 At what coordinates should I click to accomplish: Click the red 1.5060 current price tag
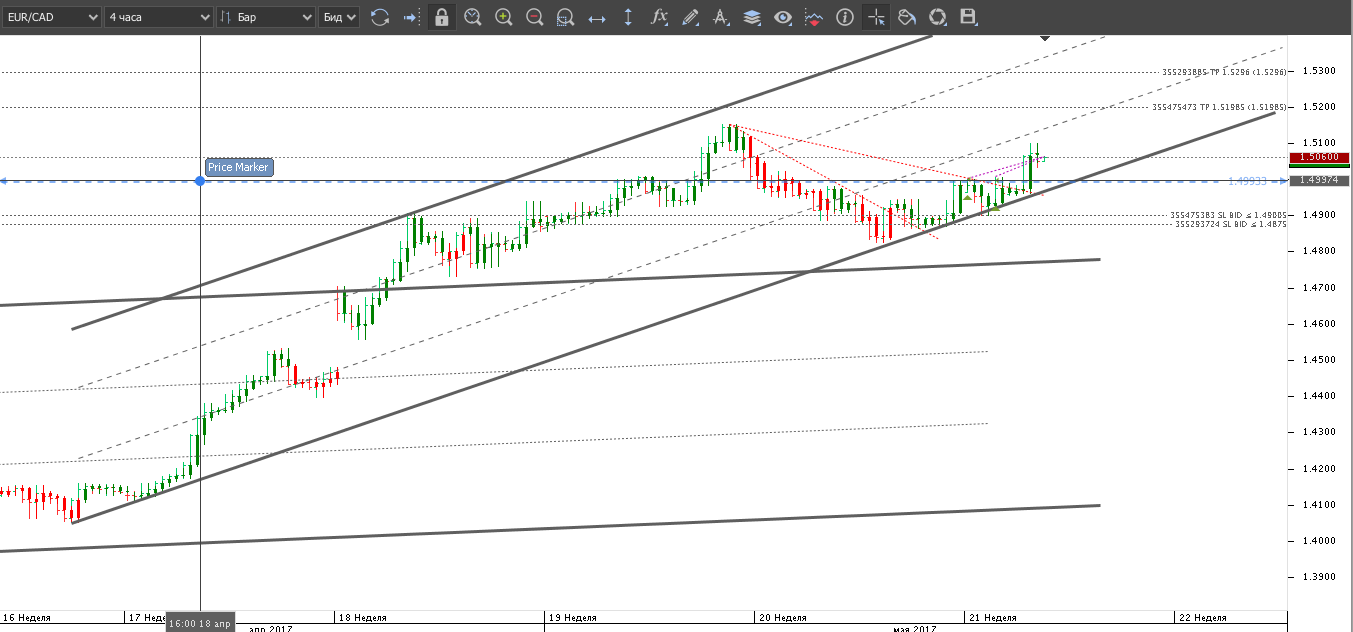click(x=1320, y=157)
